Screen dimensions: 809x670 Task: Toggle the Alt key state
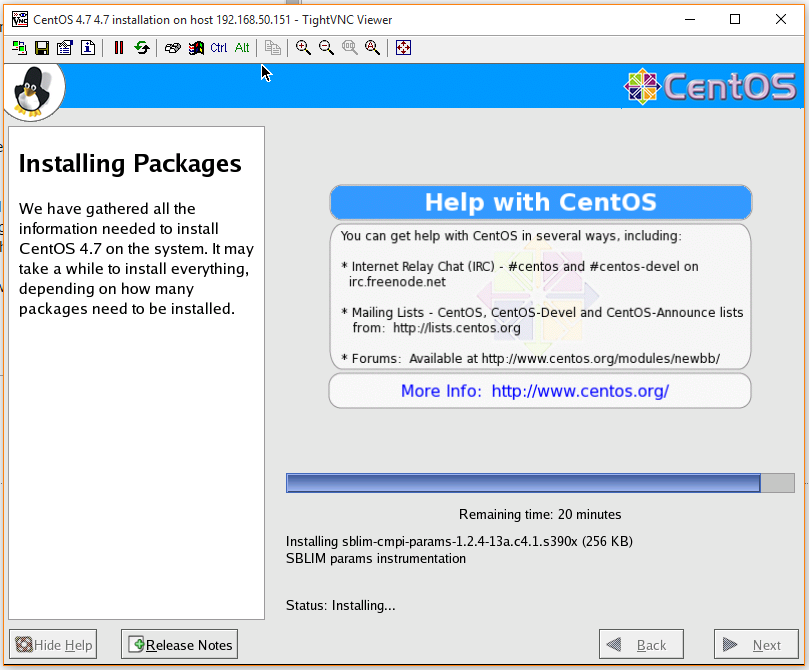tap(241, 48)
